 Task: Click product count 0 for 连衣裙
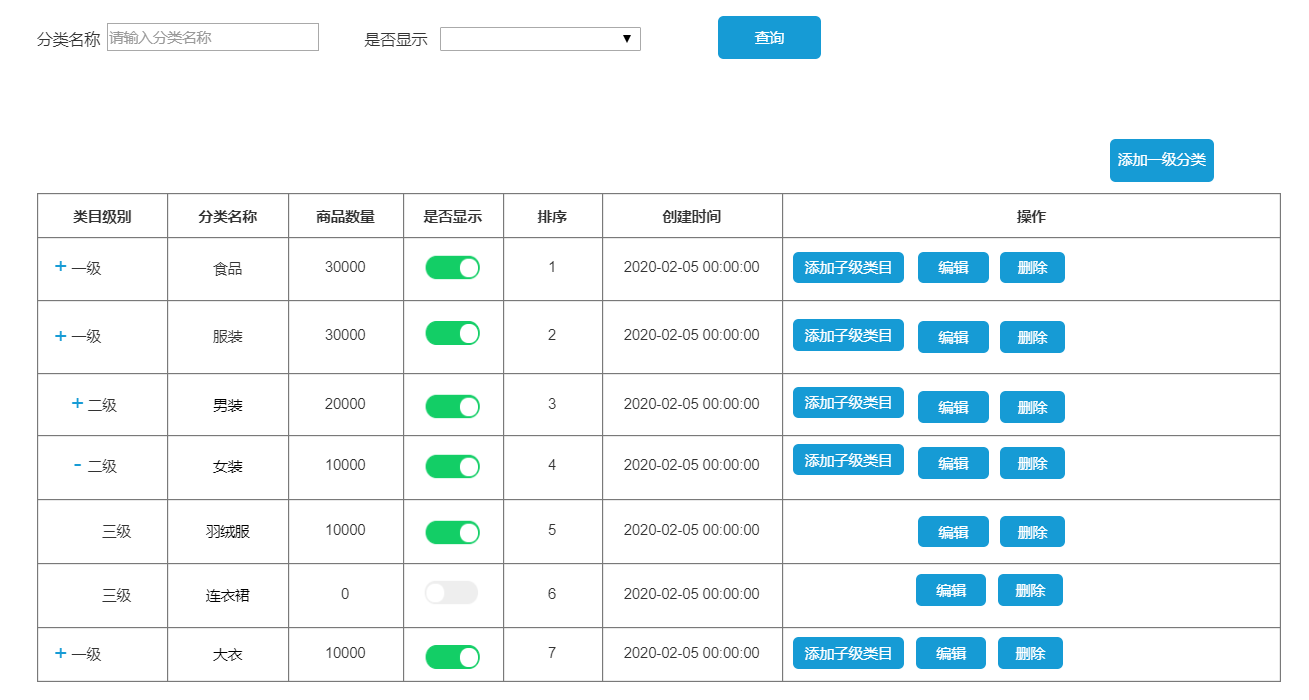coord(346,594)
